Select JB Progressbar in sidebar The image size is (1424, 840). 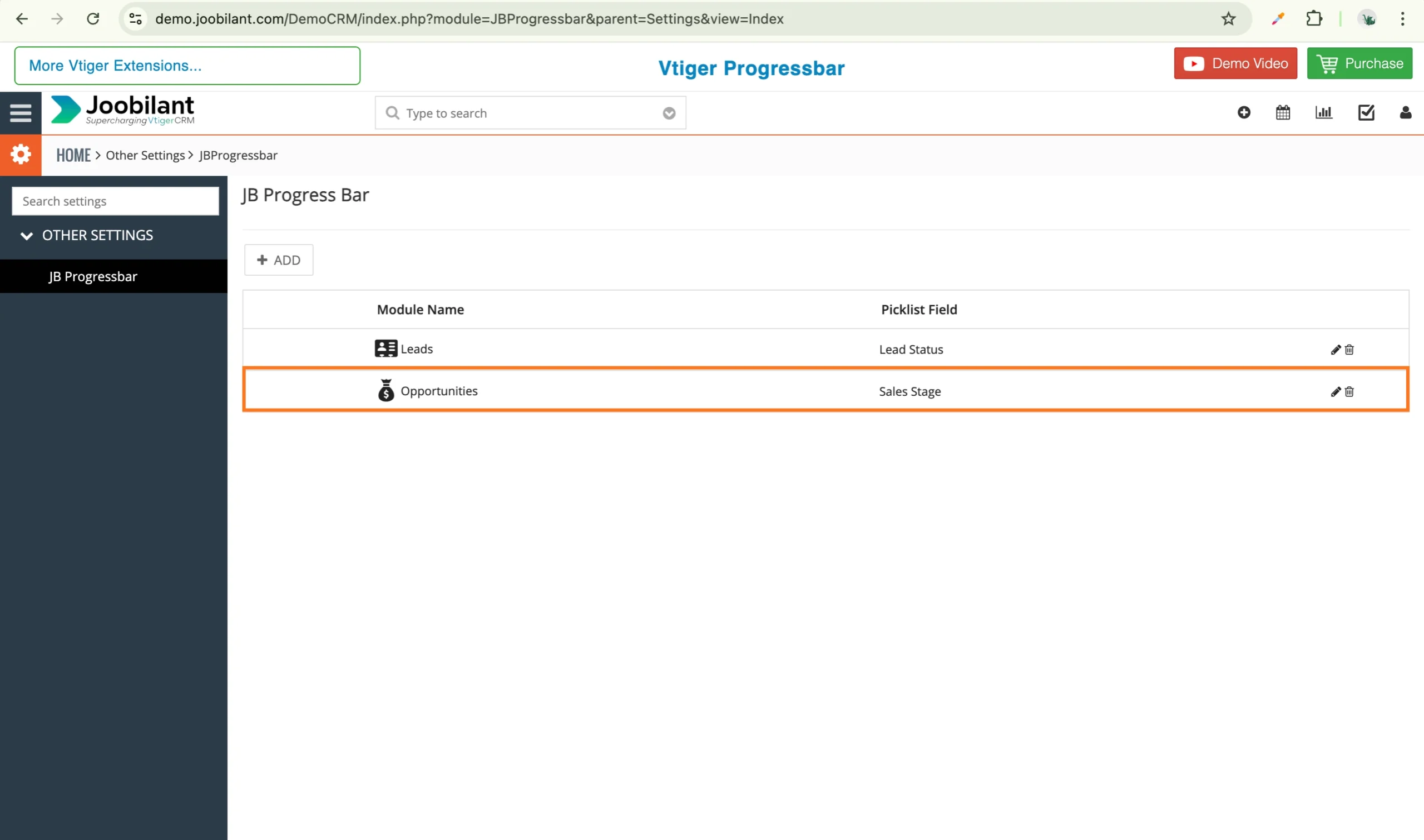[93, 277]
